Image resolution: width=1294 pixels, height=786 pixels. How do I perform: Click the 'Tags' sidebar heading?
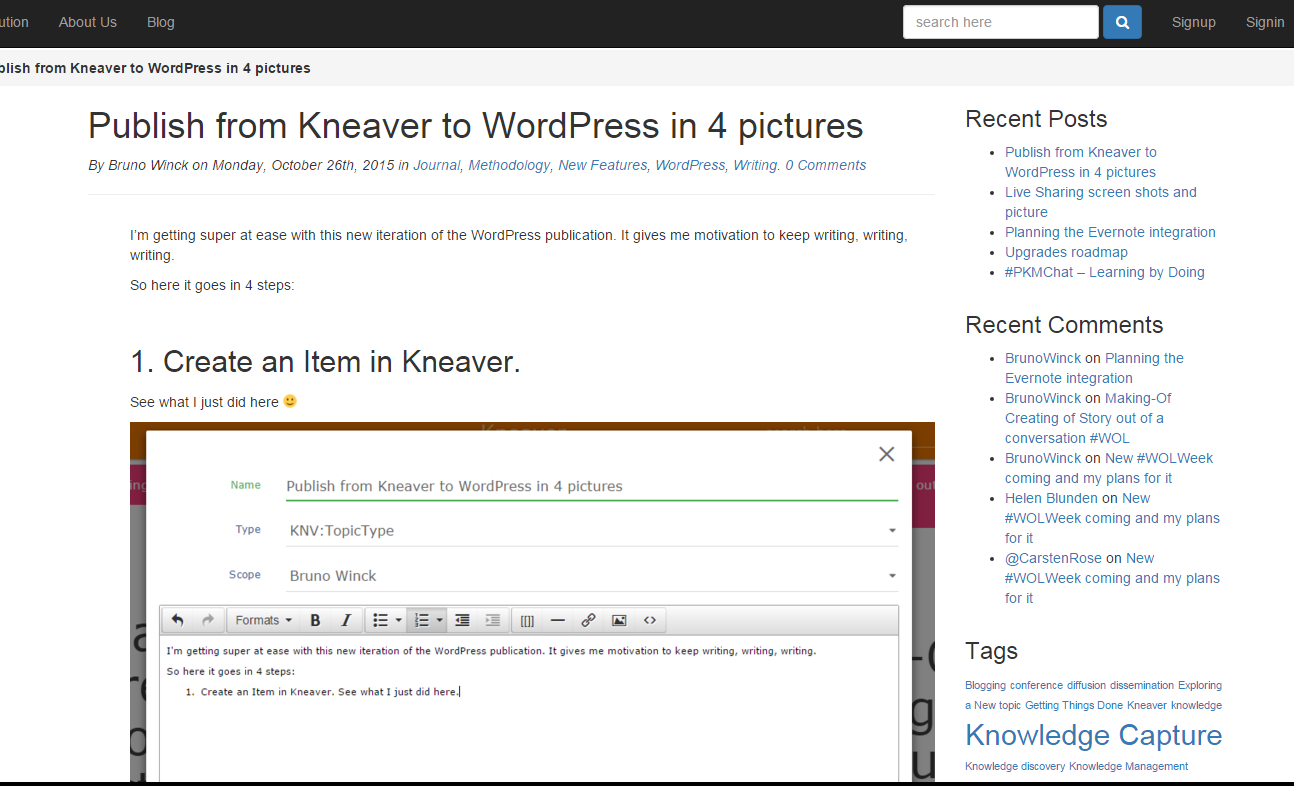tap(991, 651)
